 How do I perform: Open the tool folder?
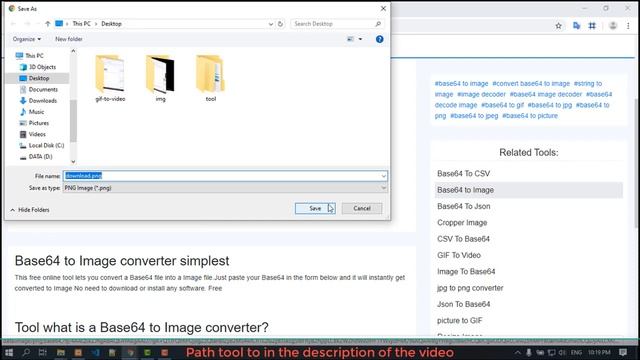point(211,78)
